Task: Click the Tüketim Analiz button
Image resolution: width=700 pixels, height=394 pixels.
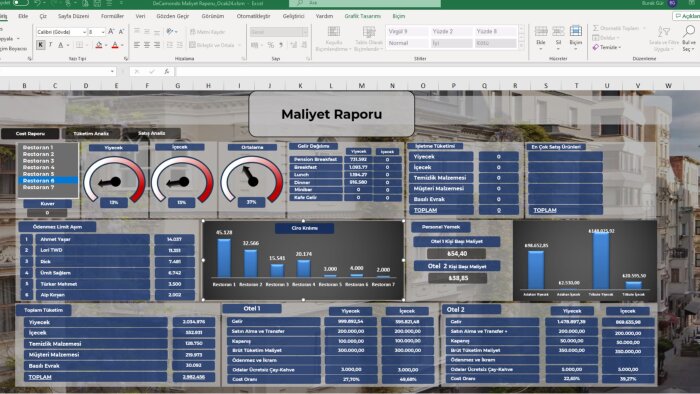Action: (x=91, y=133)
